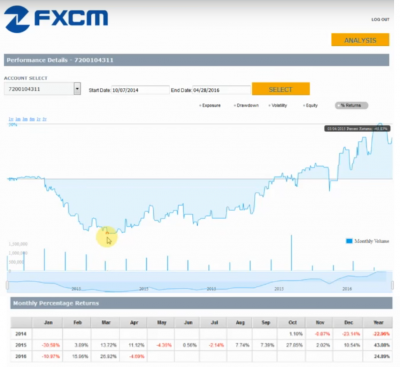Click the Oct column header
This screenshot has height=367, width=400.
(x=292, y=322)
